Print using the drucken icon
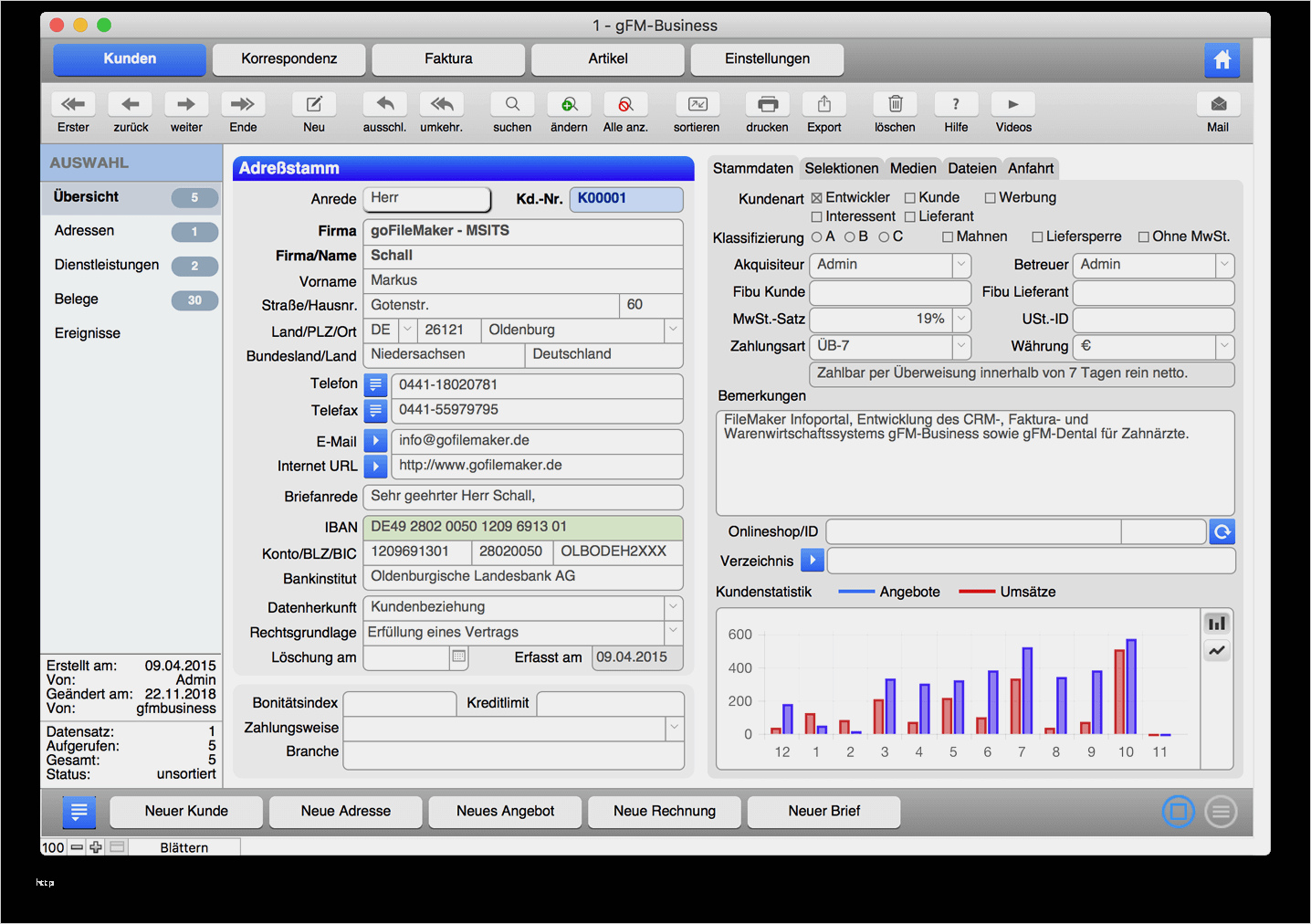The height and width of the screenshot is (924, 1311). 767,104
